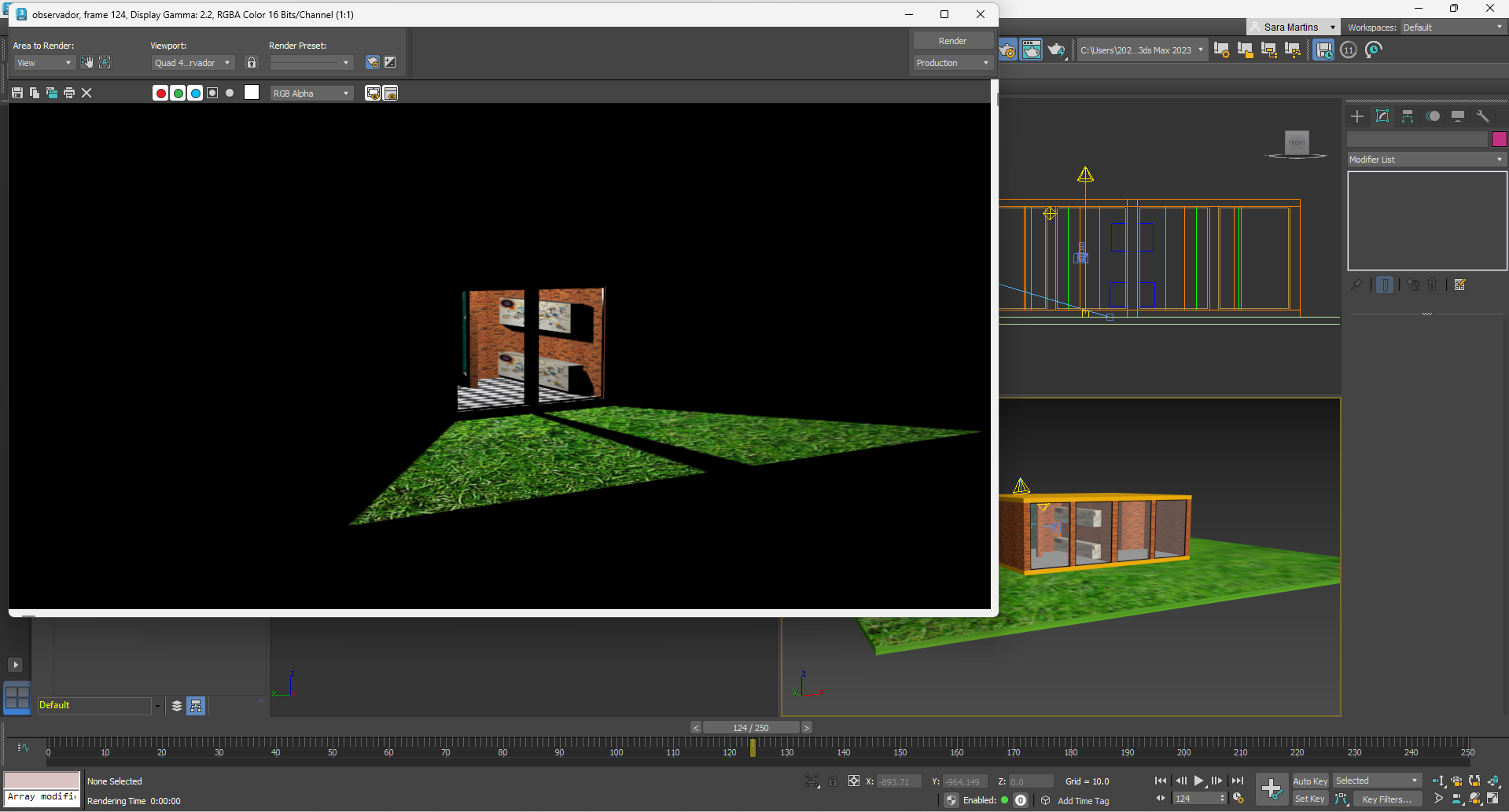Click the Render button
The width and height of the screenshot is (1509, 812).
[952, 41]
